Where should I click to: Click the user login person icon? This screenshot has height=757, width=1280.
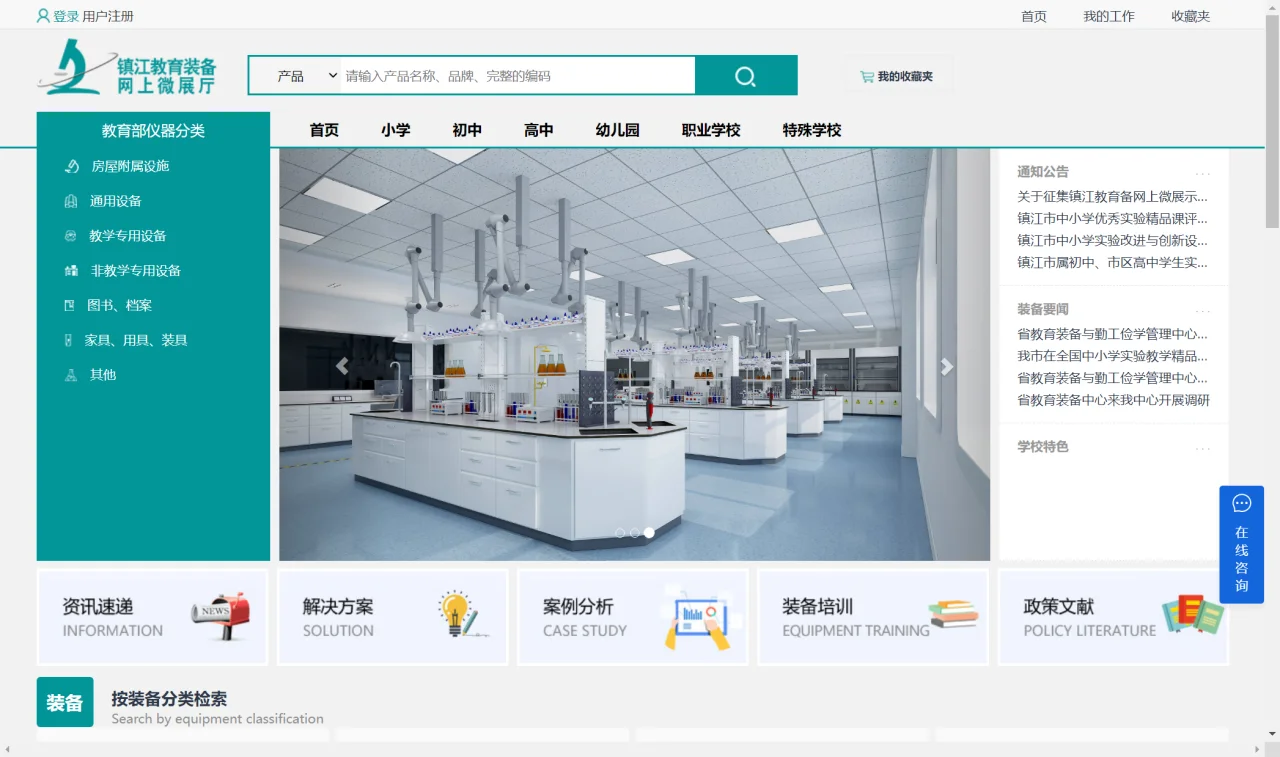tap(43, 16)
